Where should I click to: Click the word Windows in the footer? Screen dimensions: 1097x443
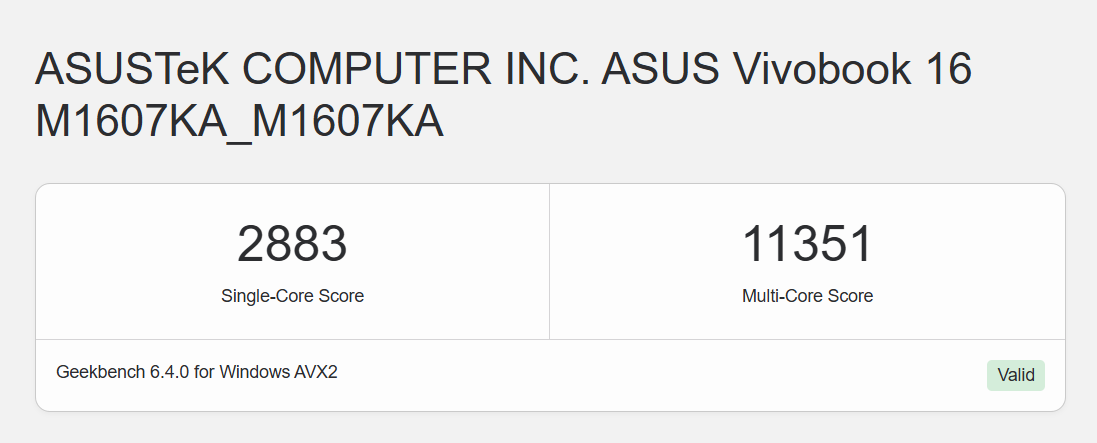tap(258, 372)
